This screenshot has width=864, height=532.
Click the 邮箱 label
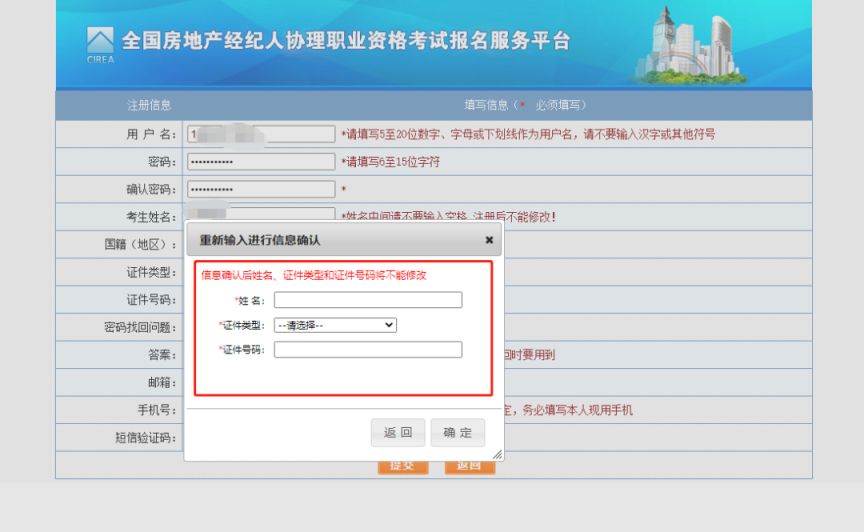tap(161, 383)
